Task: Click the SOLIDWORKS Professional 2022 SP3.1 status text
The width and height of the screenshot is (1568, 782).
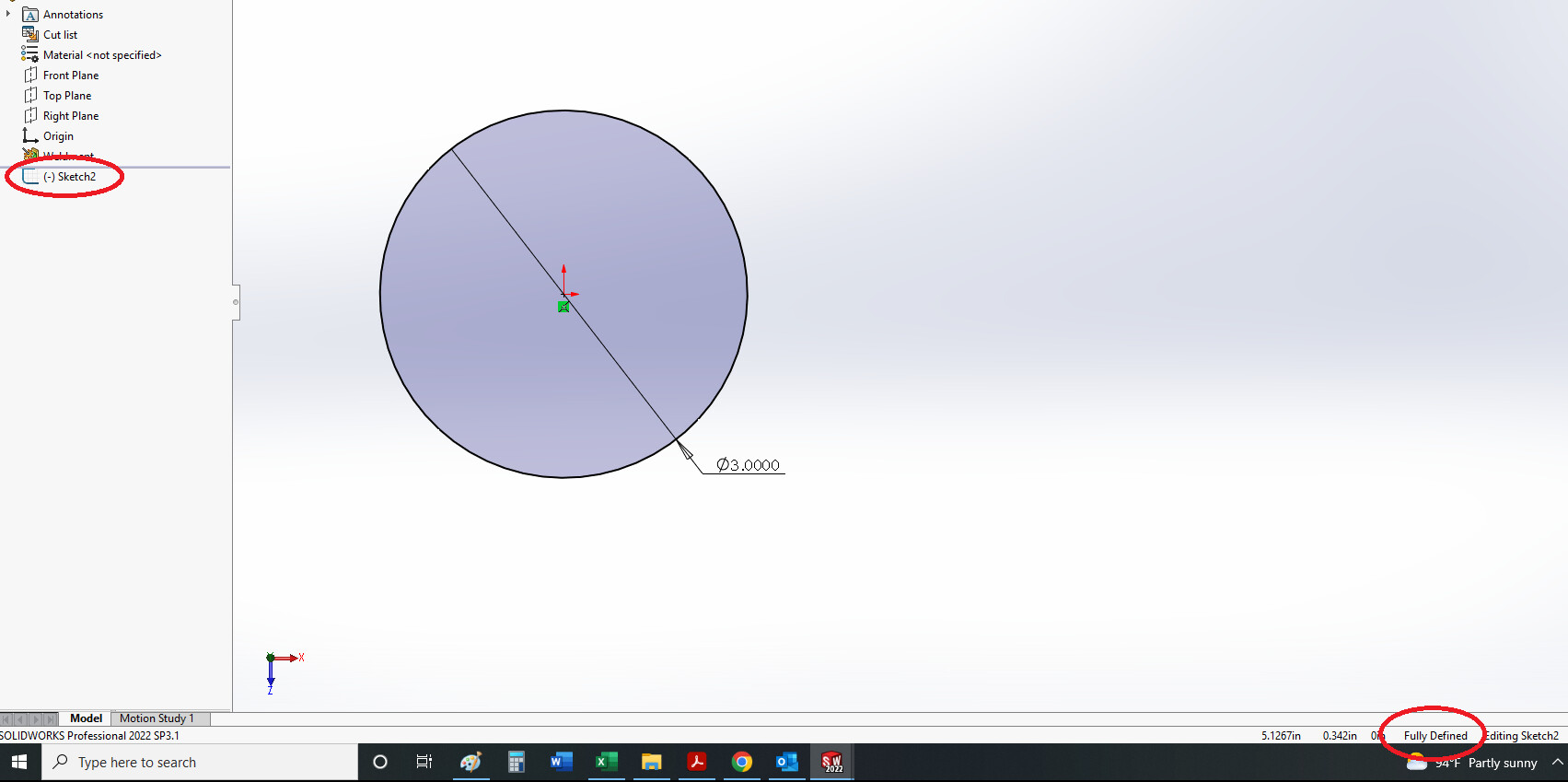Action: pos(89,736)
